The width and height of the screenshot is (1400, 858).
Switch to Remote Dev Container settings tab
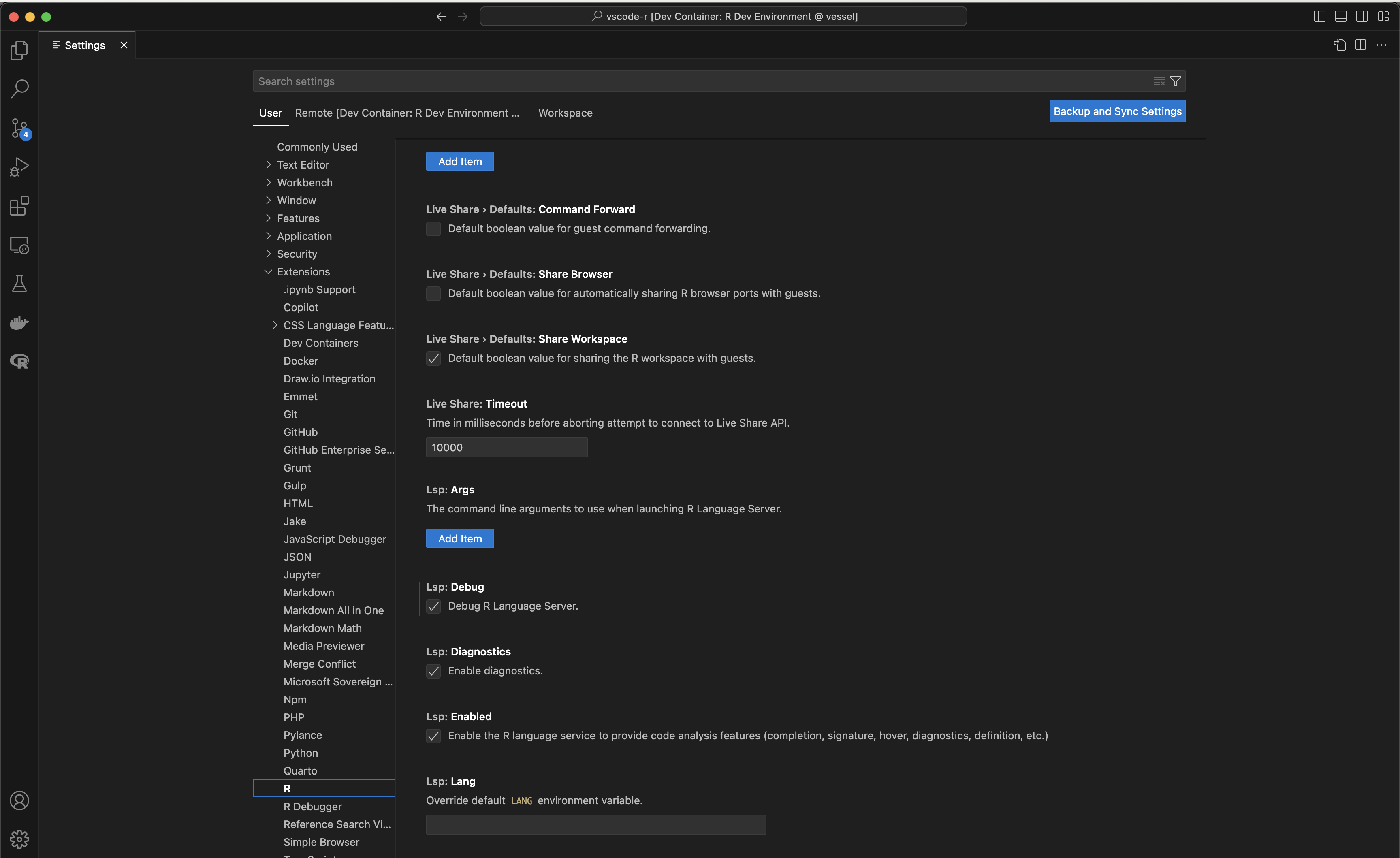tap(407, 113)
